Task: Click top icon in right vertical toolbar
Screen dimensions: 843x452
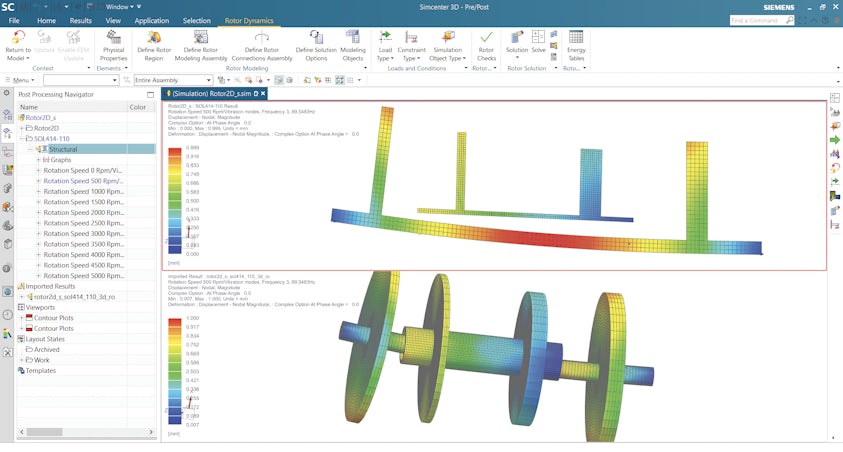Action: 835,98
